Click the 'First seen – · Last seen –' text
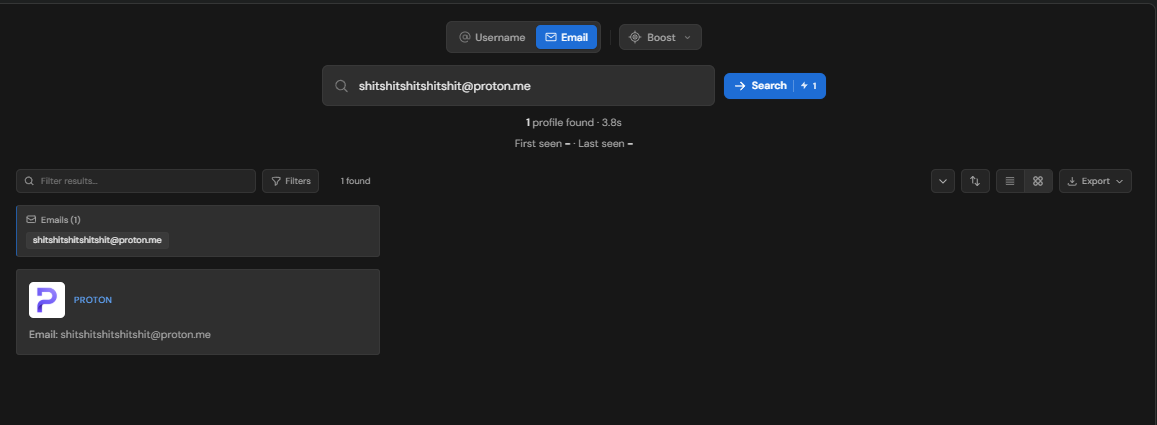The width and height of the screenshot is (1157, 425). pos(574,143)
